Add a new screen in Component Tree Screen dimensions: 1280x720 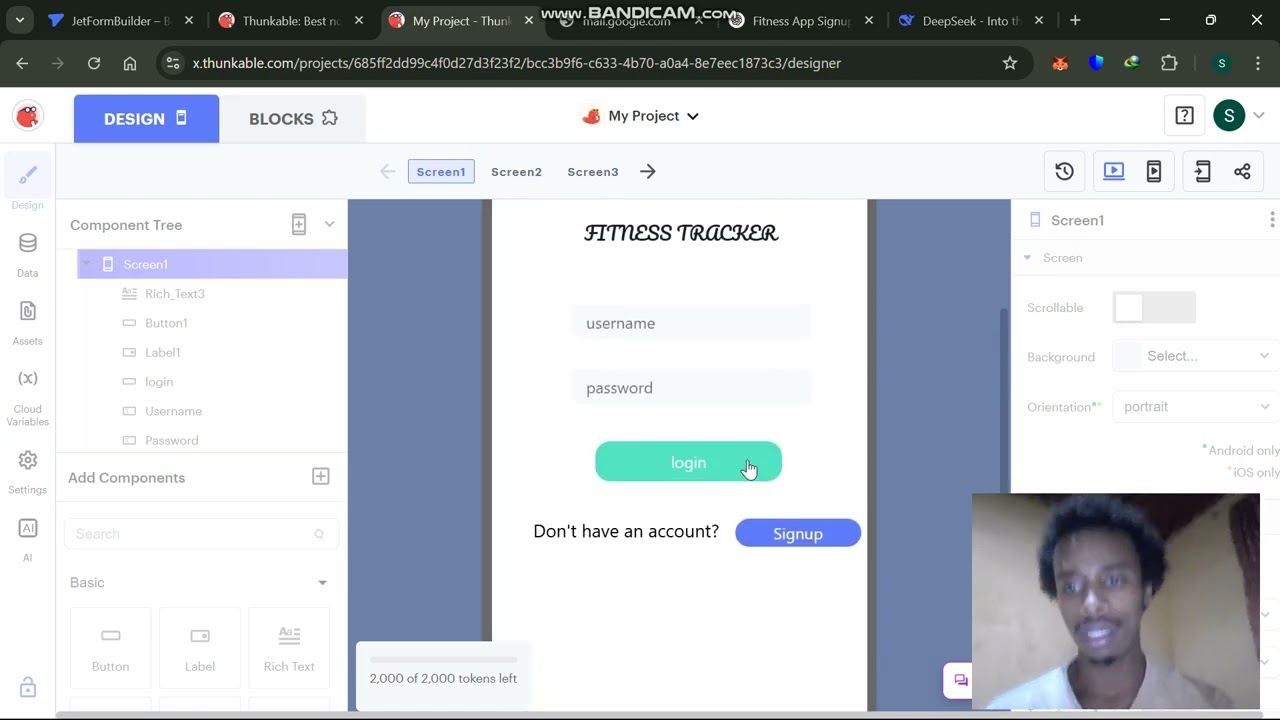point(298,224)
